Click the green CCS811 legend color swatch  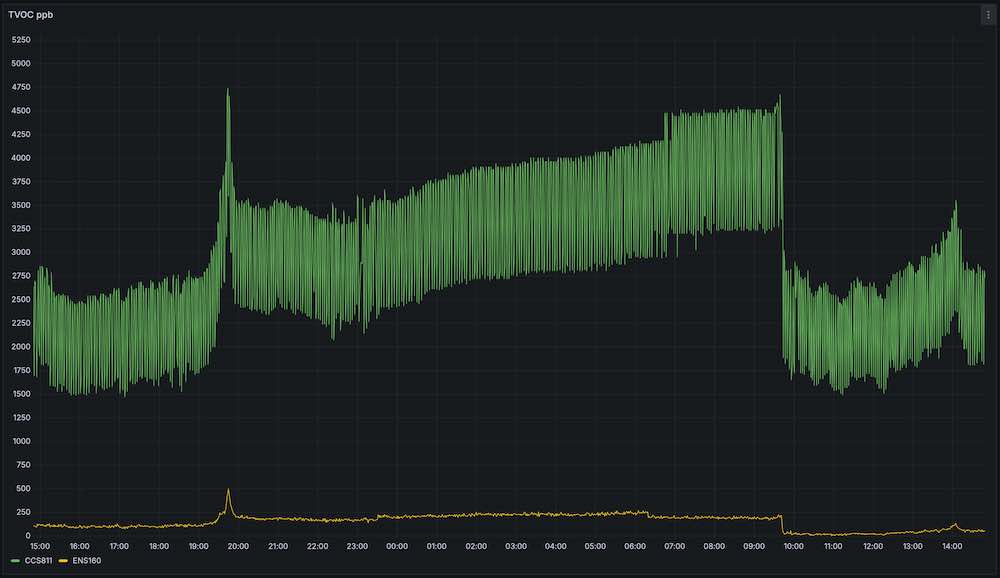click(x=15, y=561)
